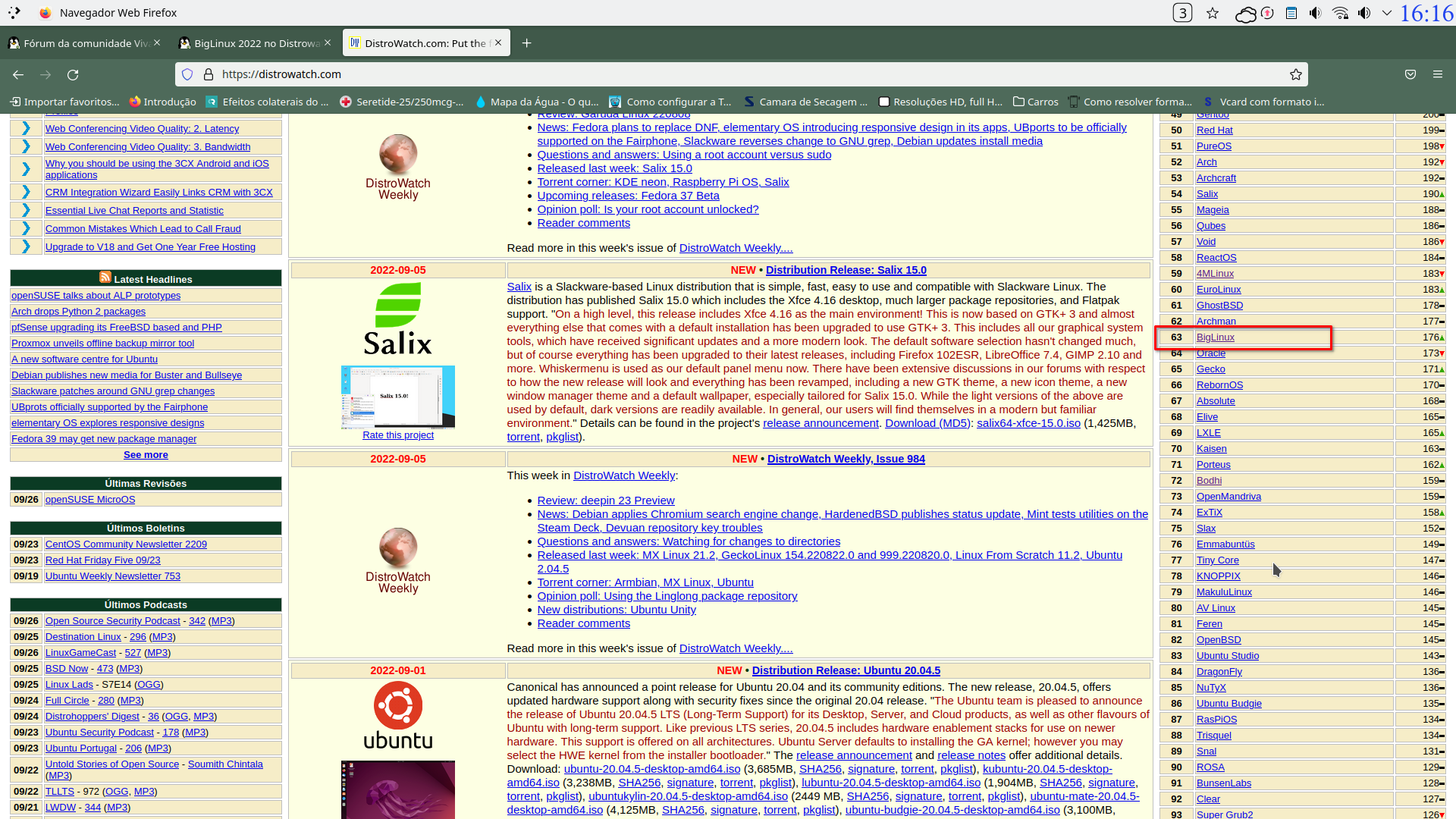Open Seretide-25/250mcg bookmark
The image size is (1456, 819).
coord(401,102)
